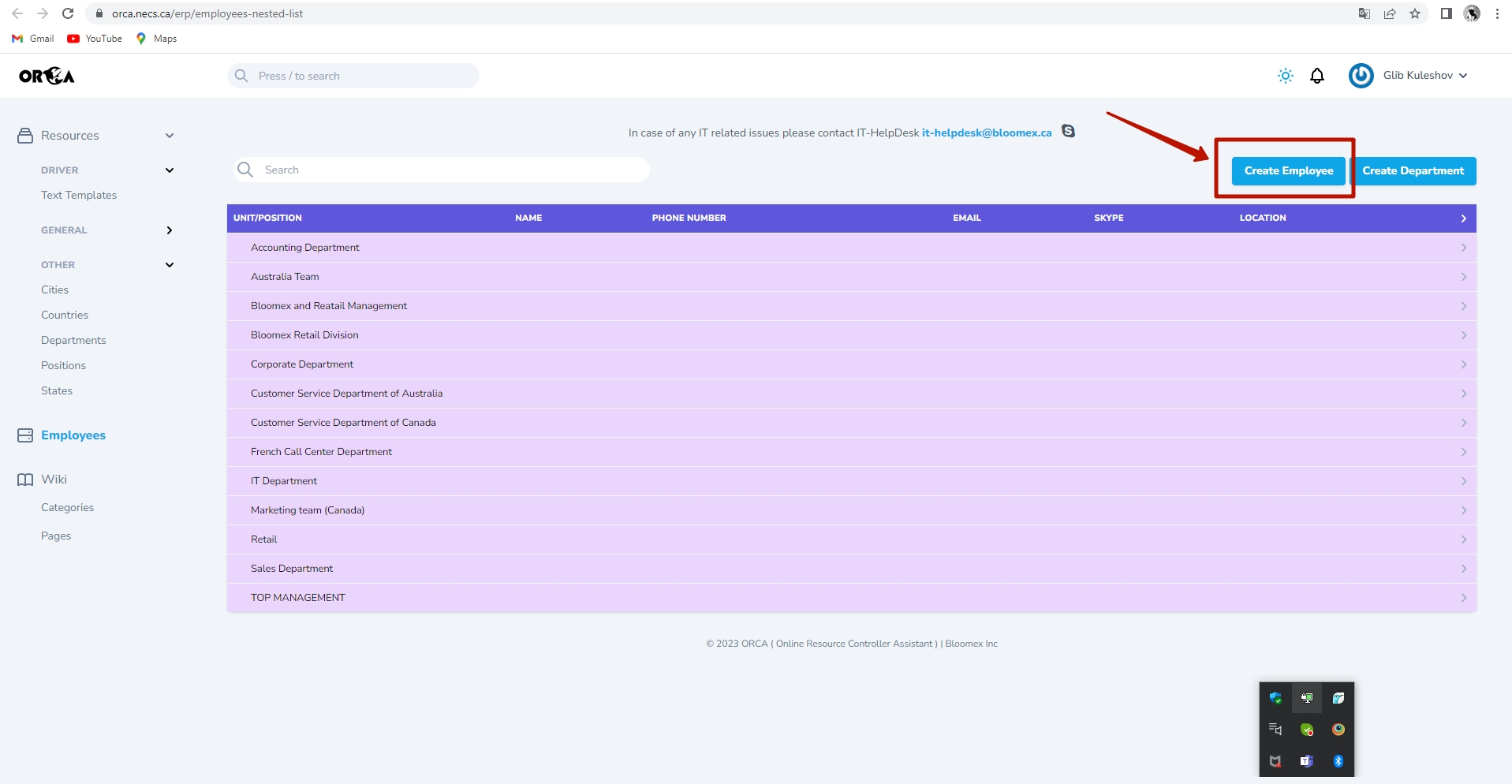Focus the employee Search field
Image resolution: width=1512 pixels, height=784 pixels.
(442, 170)
